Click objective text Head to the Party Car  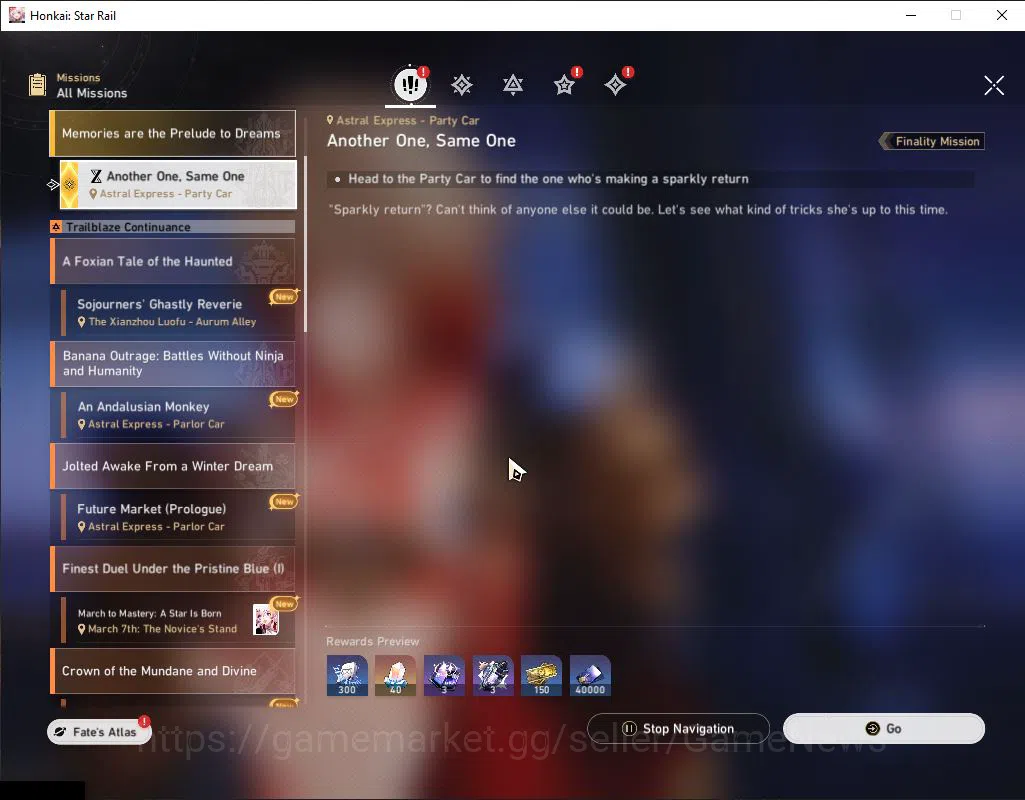click(548, 179)
